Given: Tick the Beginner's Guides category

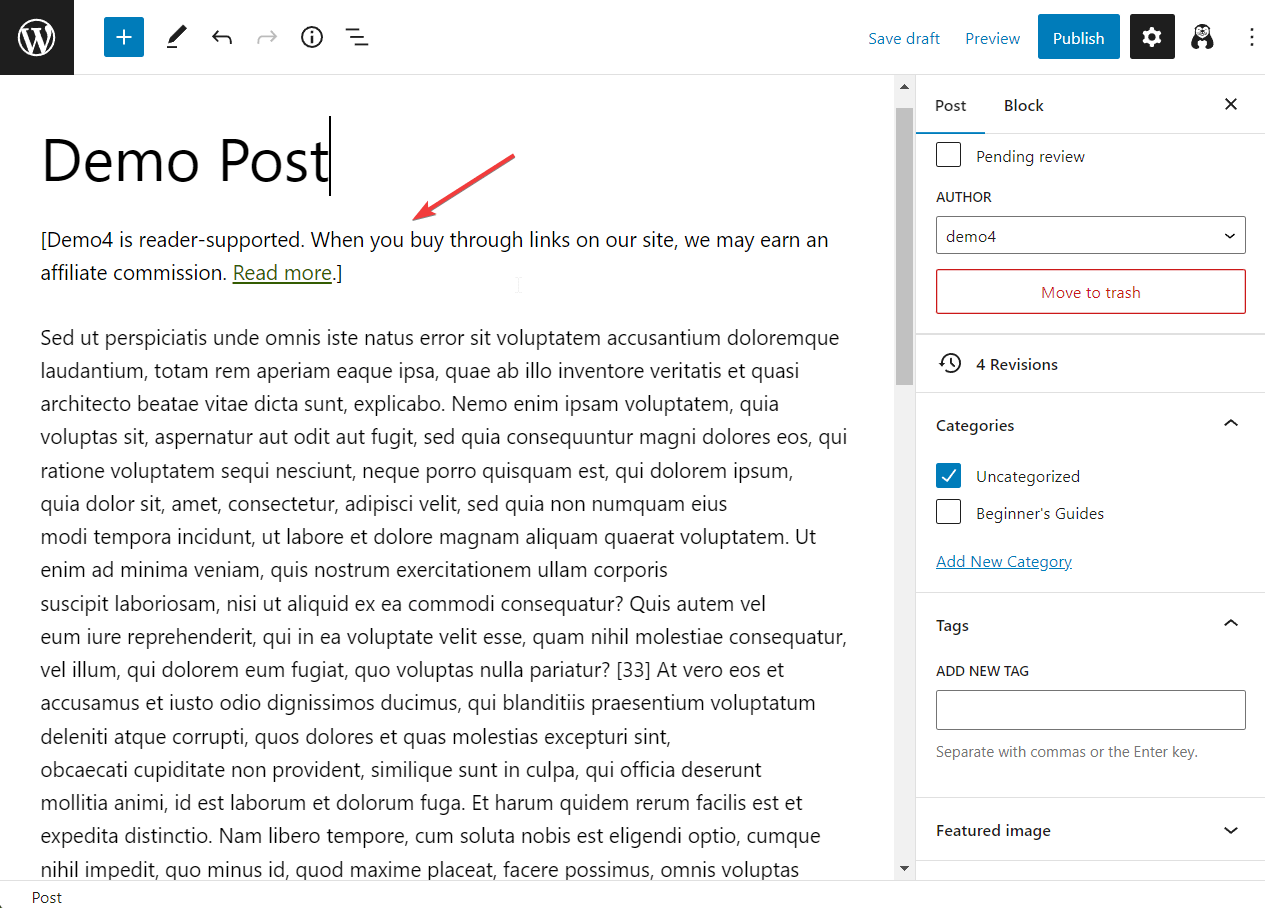Looking at the screenshot, I should [949, 513].
